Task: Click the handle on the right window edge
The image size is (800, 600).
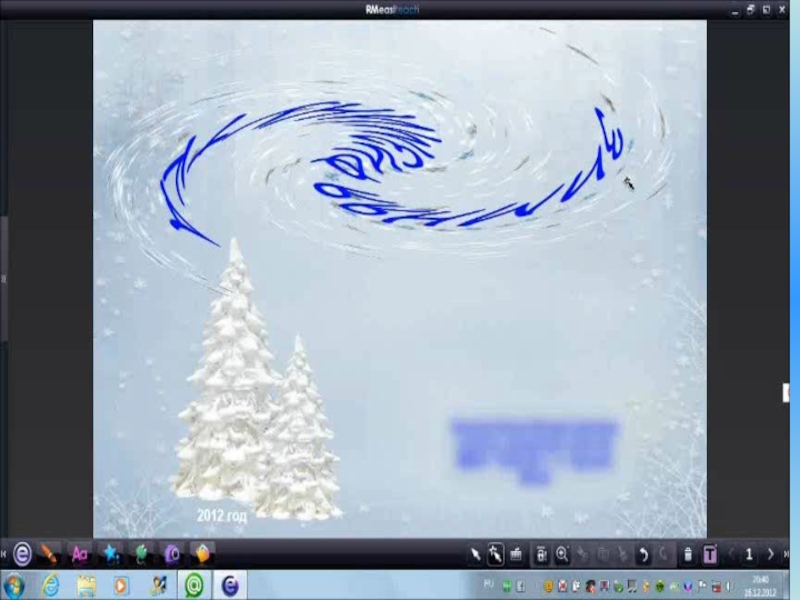Action: pyautogui.click(x=786, y=393)
